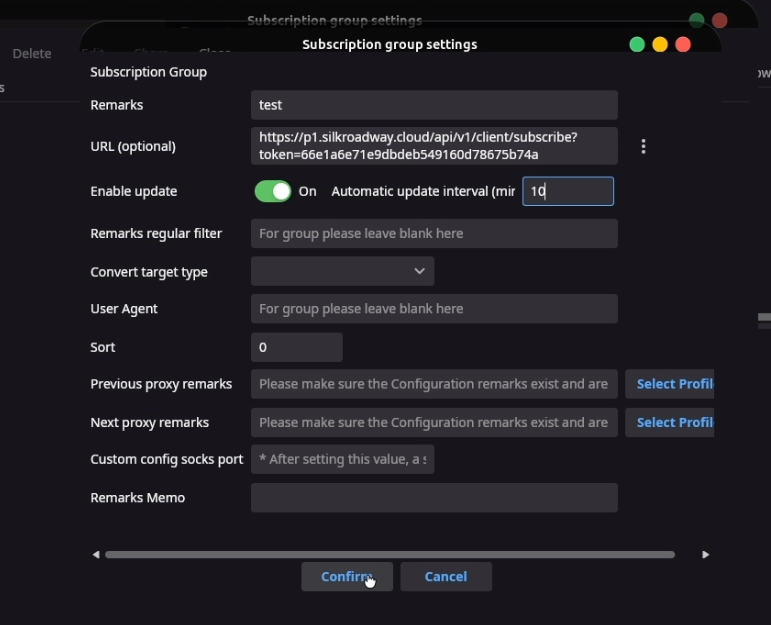Click the green window button in title bar
771x625 pixels.
(636, 44)
